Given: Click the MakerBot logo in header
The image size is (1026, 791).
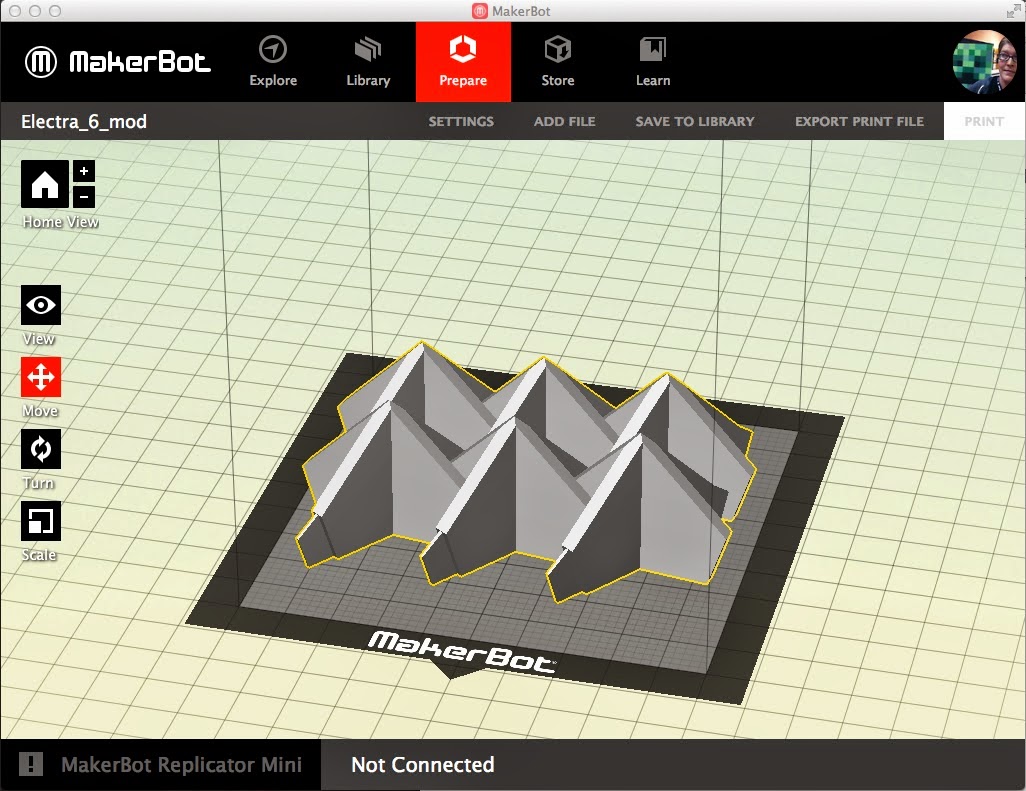Looking at the screenshot, I should pyautogui.click(x=118, y=62).
